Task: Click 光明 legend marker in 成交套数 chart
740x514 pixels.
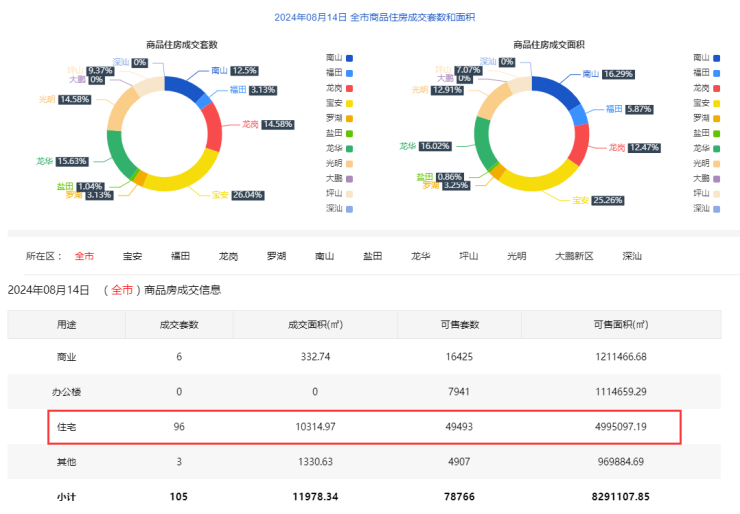Action: point(349,163)
